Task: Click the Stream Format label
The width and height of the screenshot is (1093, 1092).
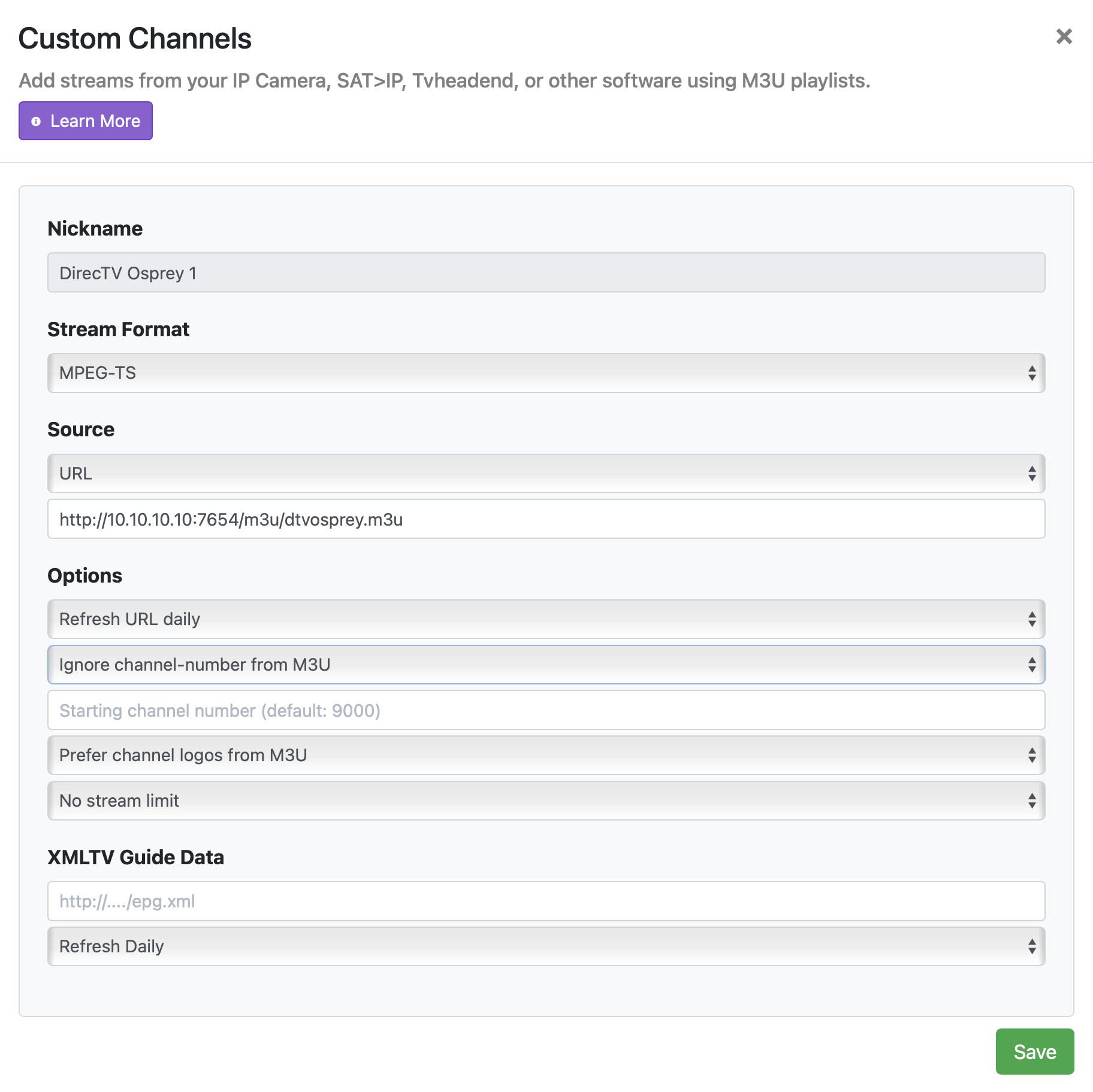Action: (118, 330)
